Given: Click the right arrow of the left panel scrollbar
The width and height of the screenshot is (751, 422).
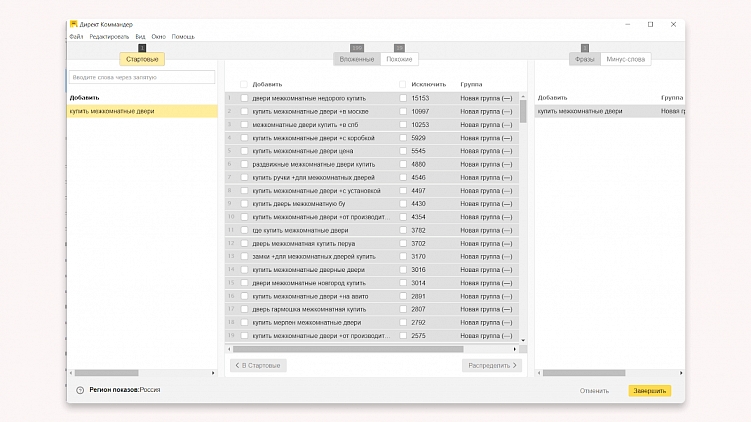Looking at the screenshot, I should [x=213, y=373].
